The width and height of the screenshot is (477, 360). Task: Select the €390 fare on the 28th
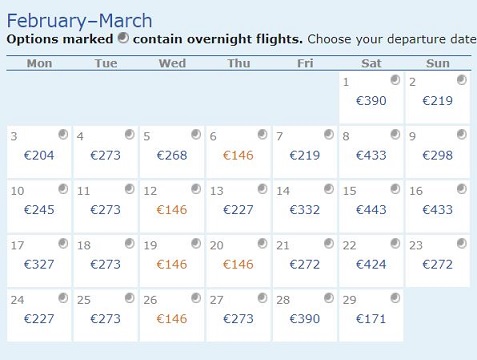coord(305,319)
